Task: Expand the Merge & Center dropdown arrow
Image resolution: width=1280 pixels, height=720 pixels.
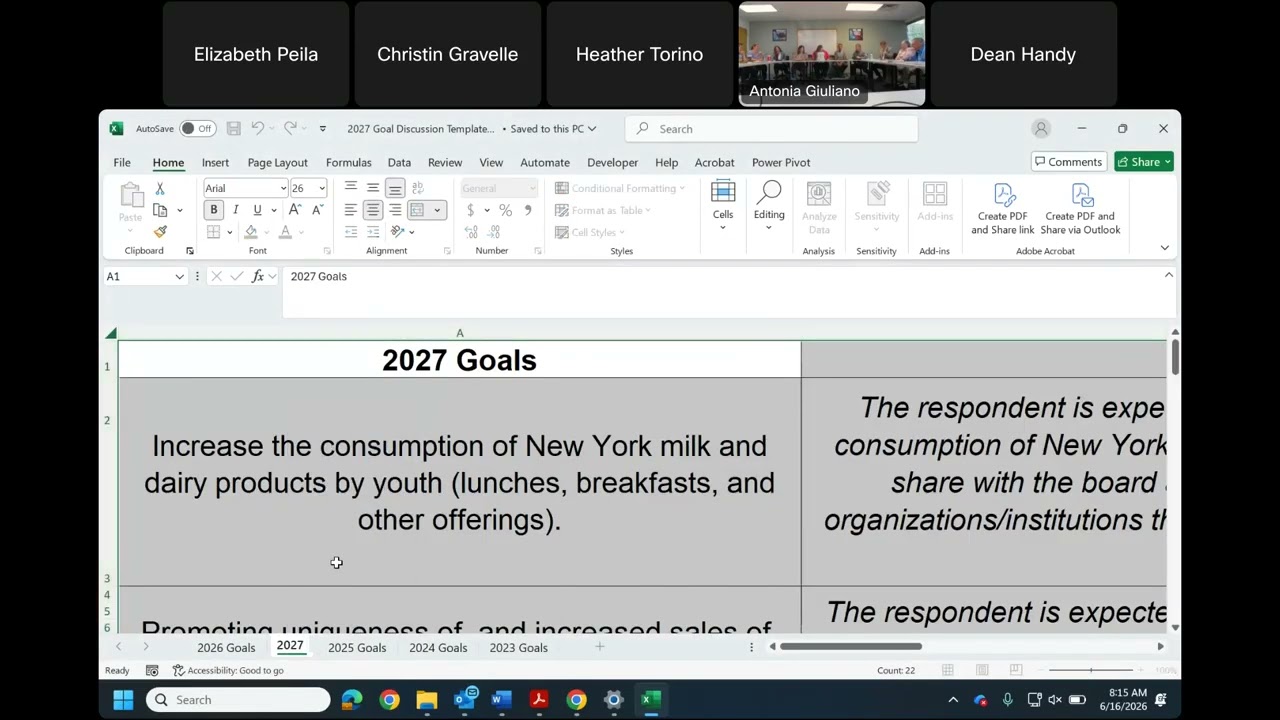Action: [x=437, y=210]
